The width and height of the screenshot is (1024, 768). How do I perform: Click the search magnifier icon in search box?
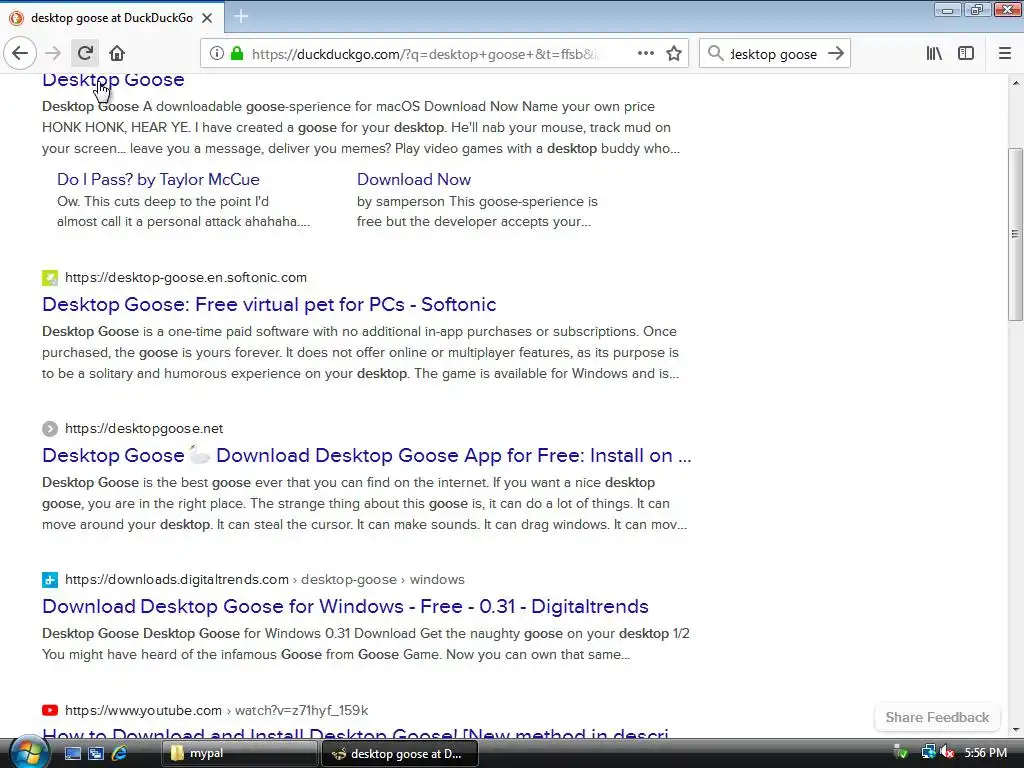(716, 53)
